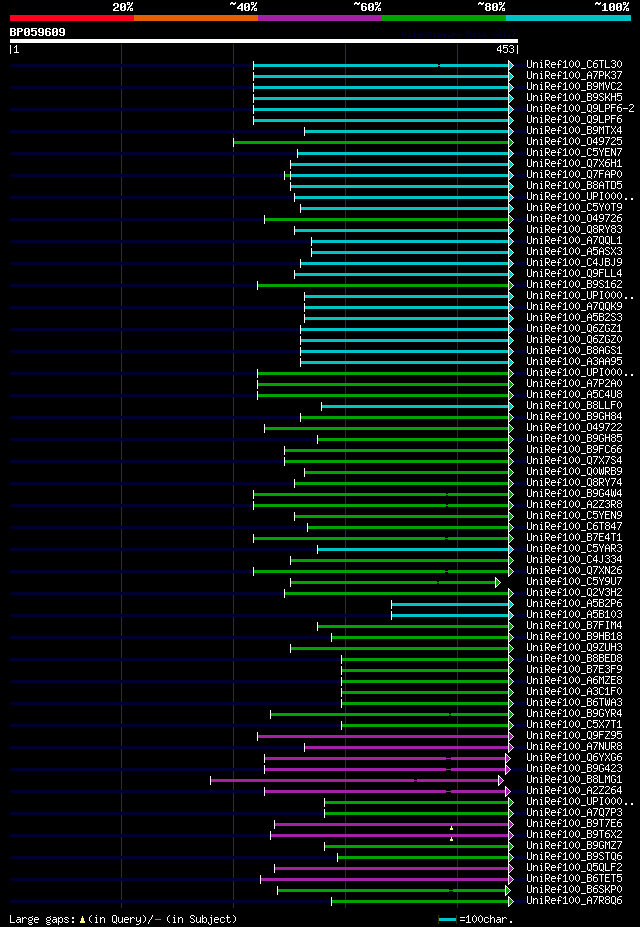The height and width of the screenshot is (927, 640).
Task: Select the BP059609 query name
Action: [x=38, y=32]
